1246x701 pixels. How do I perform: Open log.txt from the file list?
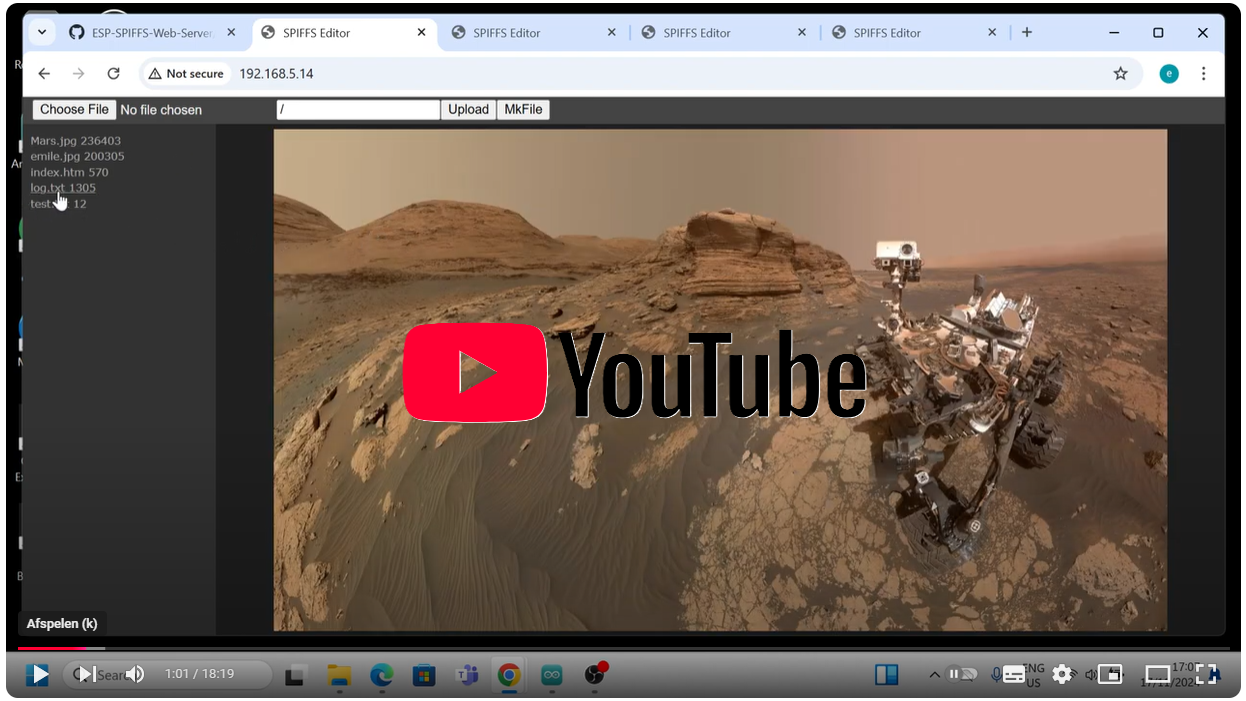click(63, 188)
